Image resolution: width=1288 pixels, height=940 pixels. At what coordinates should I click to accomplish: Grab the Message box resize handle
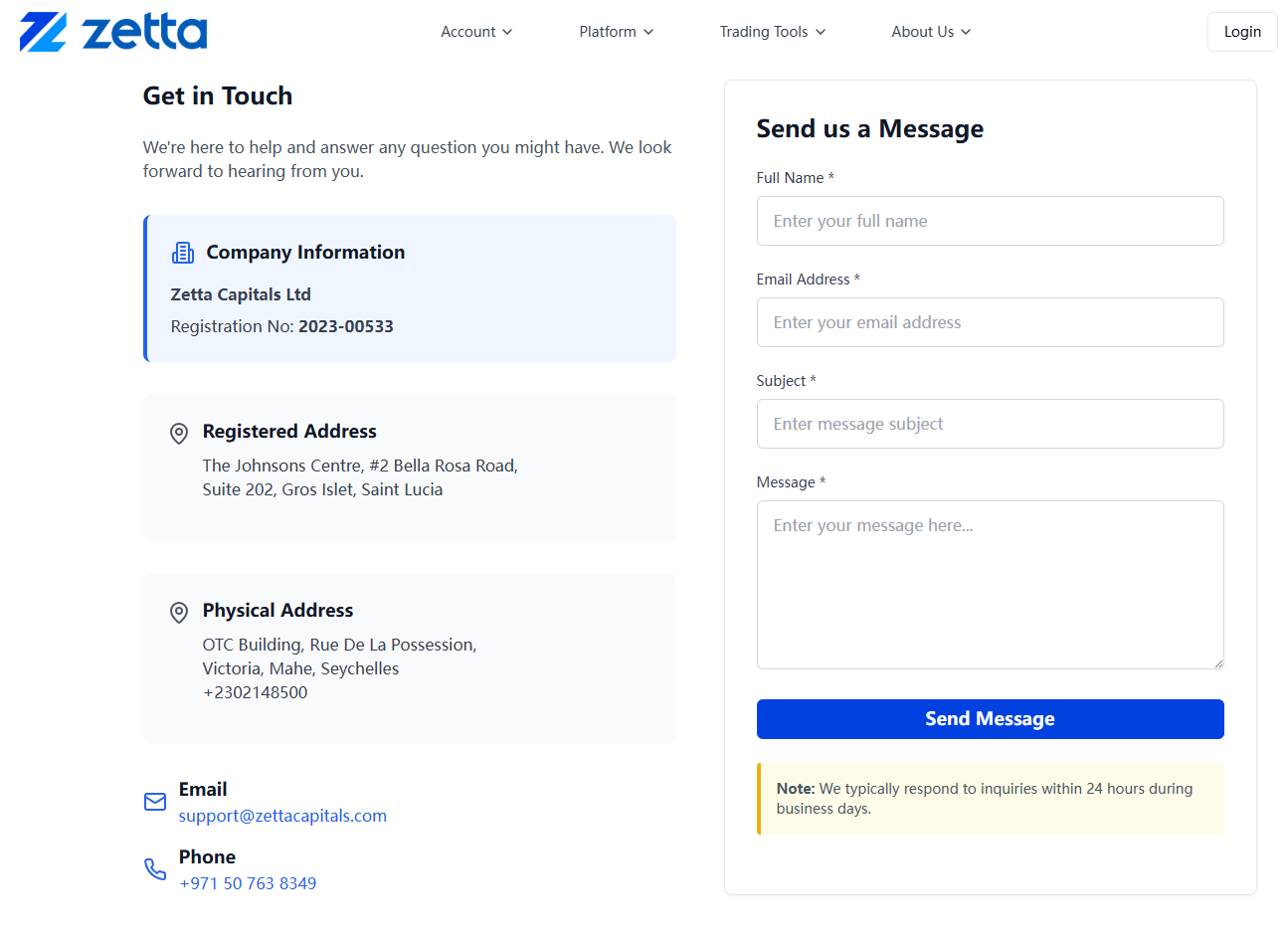pos(1217,662)
